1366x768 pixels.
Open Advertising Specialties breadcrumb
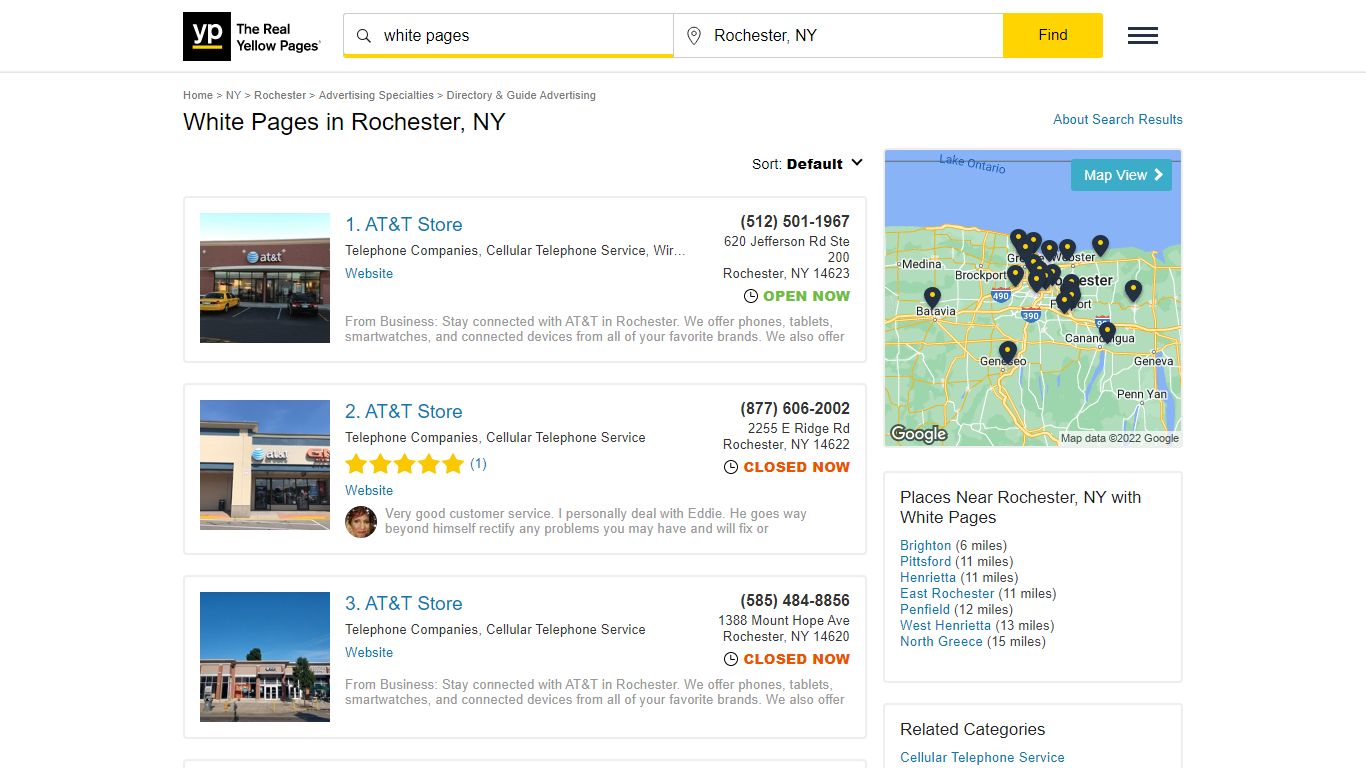click(x=376, y=96)
